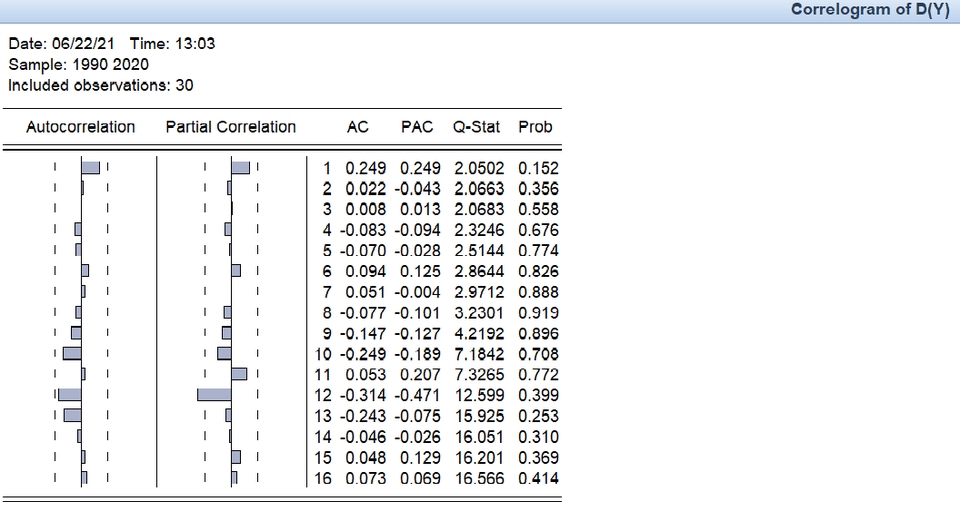
Task: Click lag 10 autocorrelation bar
Action: point(72,353)
